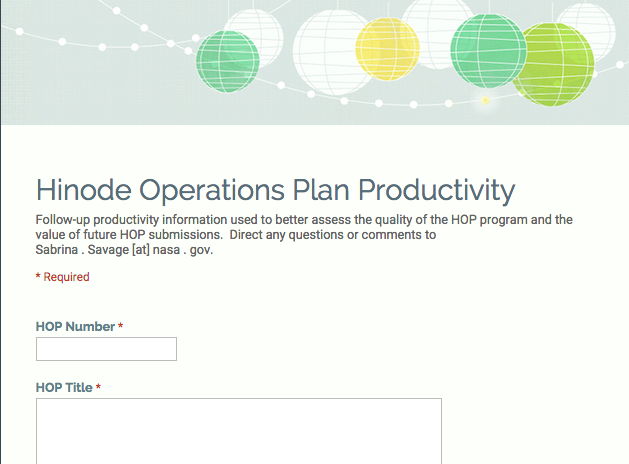Click the HOP Title field label

(64, 388)
